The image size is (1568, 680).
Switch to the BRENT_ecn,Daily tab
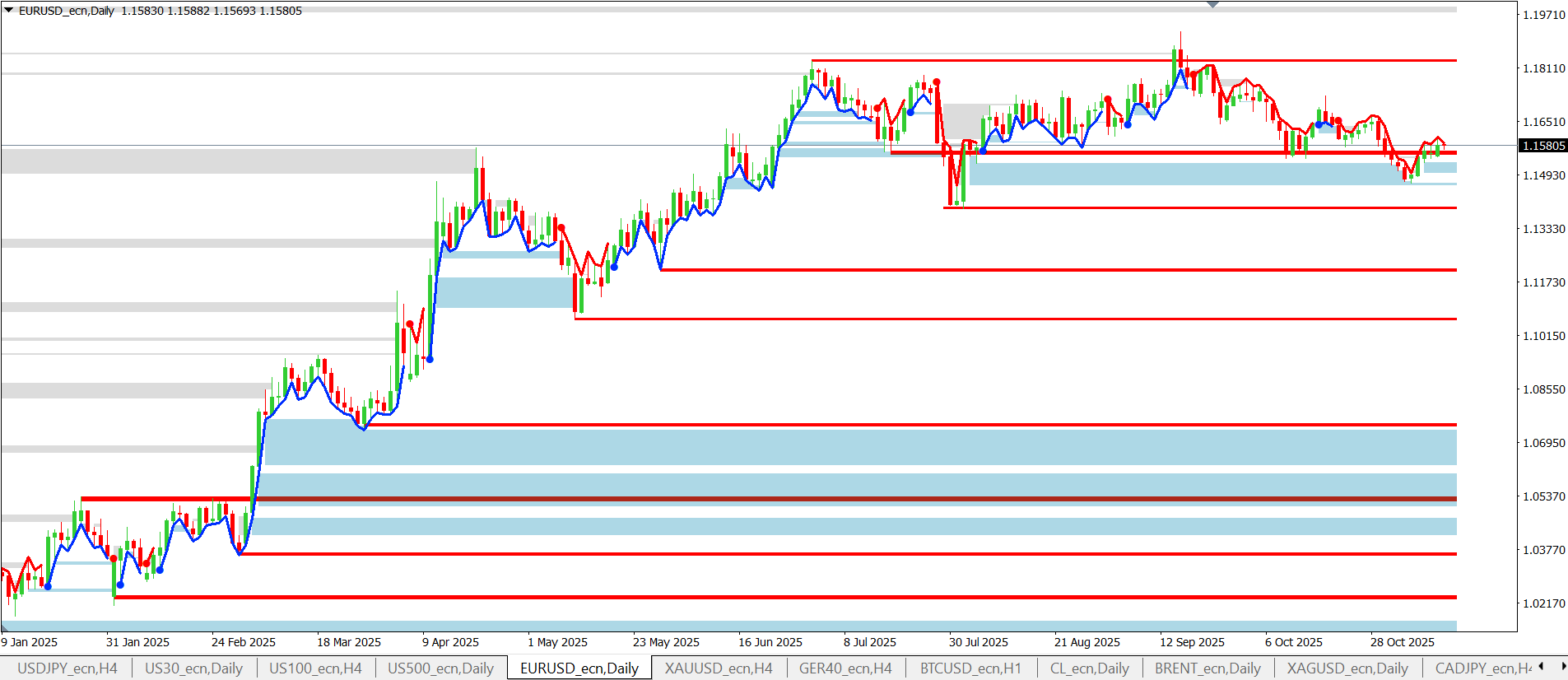pyautogui.click(x=1207, y=668)
